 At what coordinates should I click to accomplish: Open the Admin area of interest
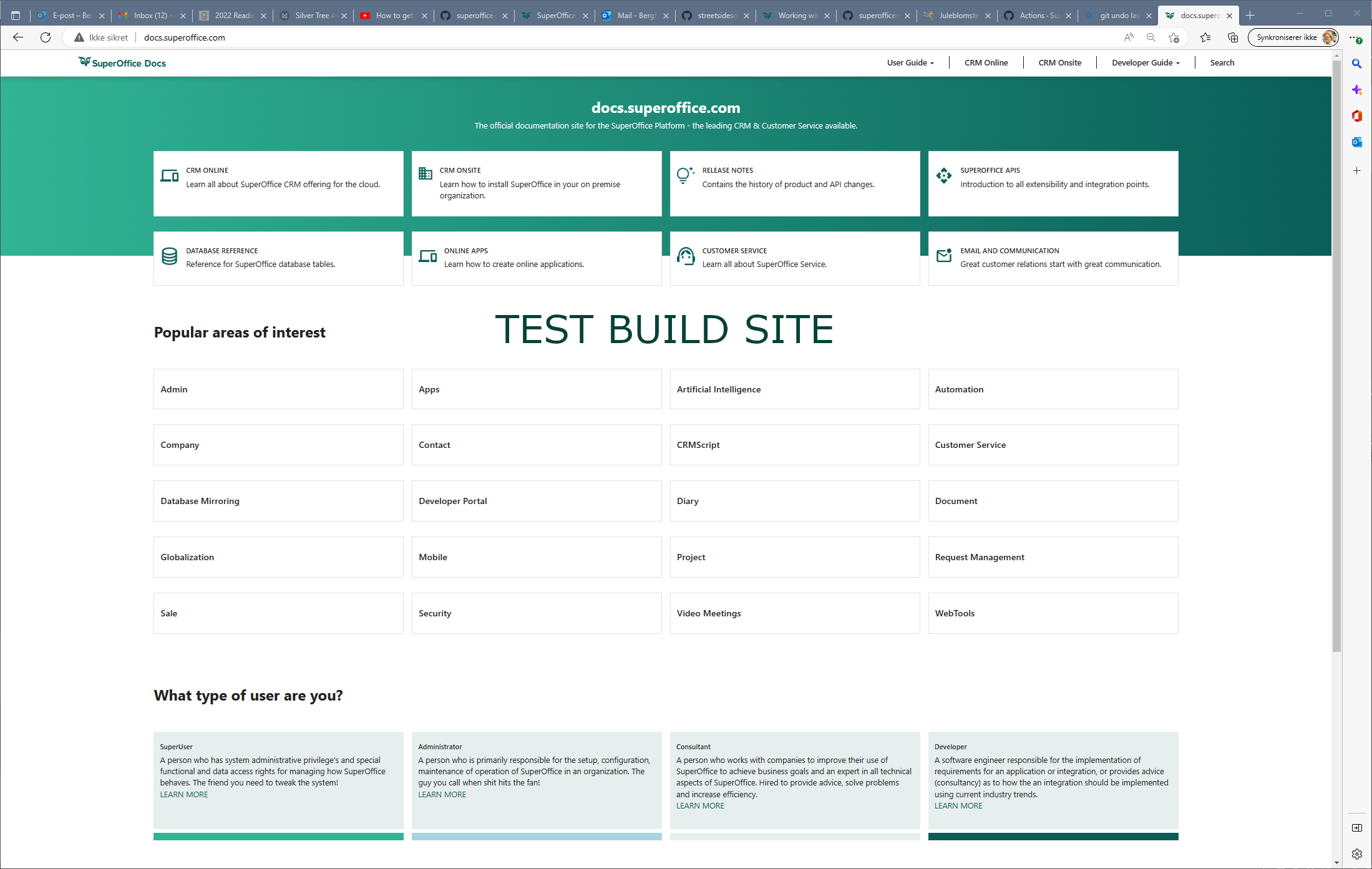(x=278, y=389)
